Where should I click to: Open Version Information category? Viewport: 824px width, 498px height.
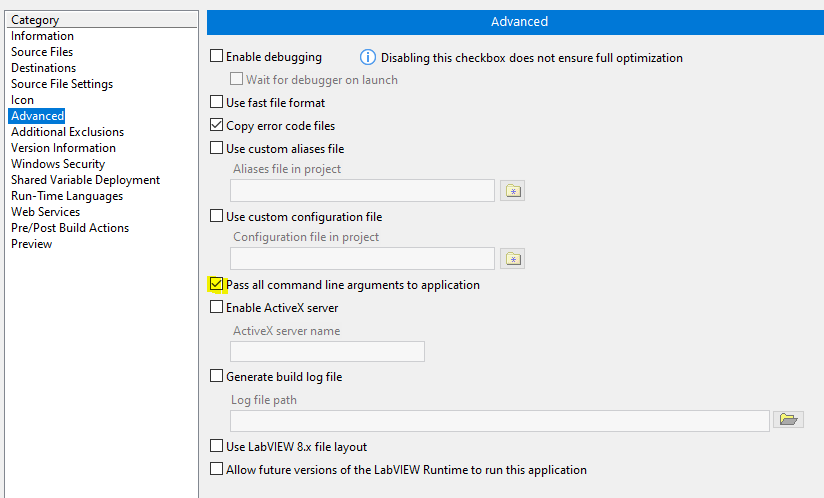pyautogui.click(x=64, y=148)
